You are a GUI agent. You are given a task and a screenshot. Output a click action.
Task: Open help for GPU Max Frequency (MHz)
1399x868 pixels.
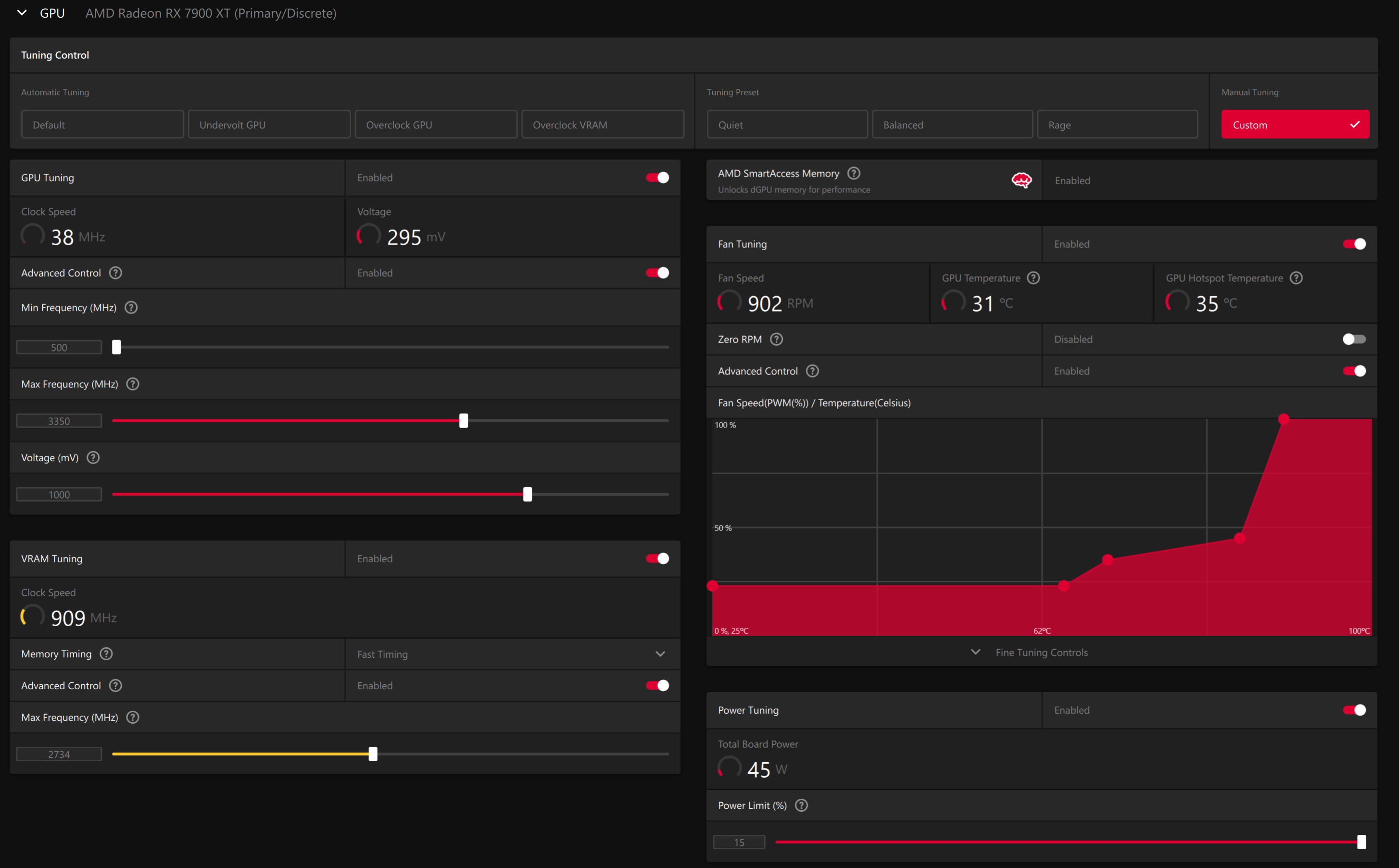(x=133, y=384)
